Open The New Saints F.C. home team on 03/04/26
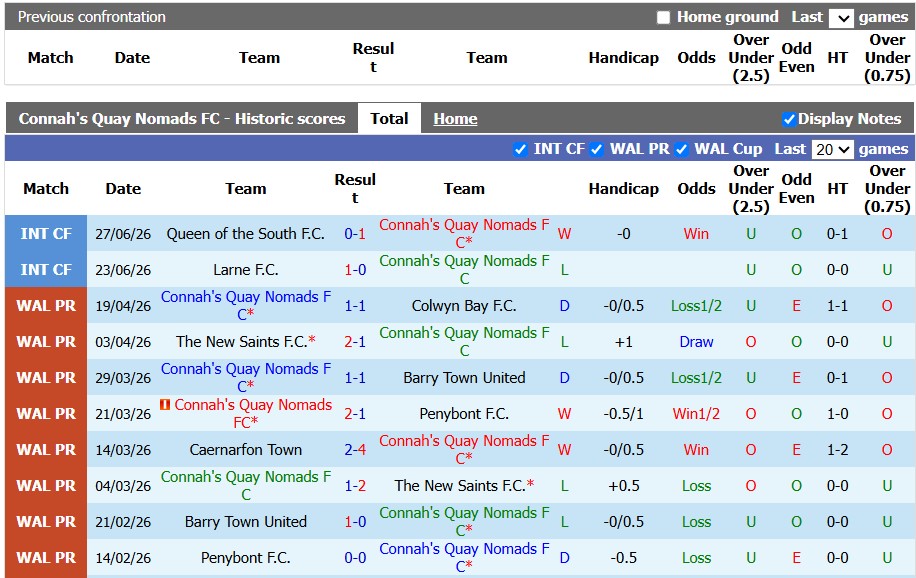The width and height of the screenshot is (916, 578). [x=241, y=342]
